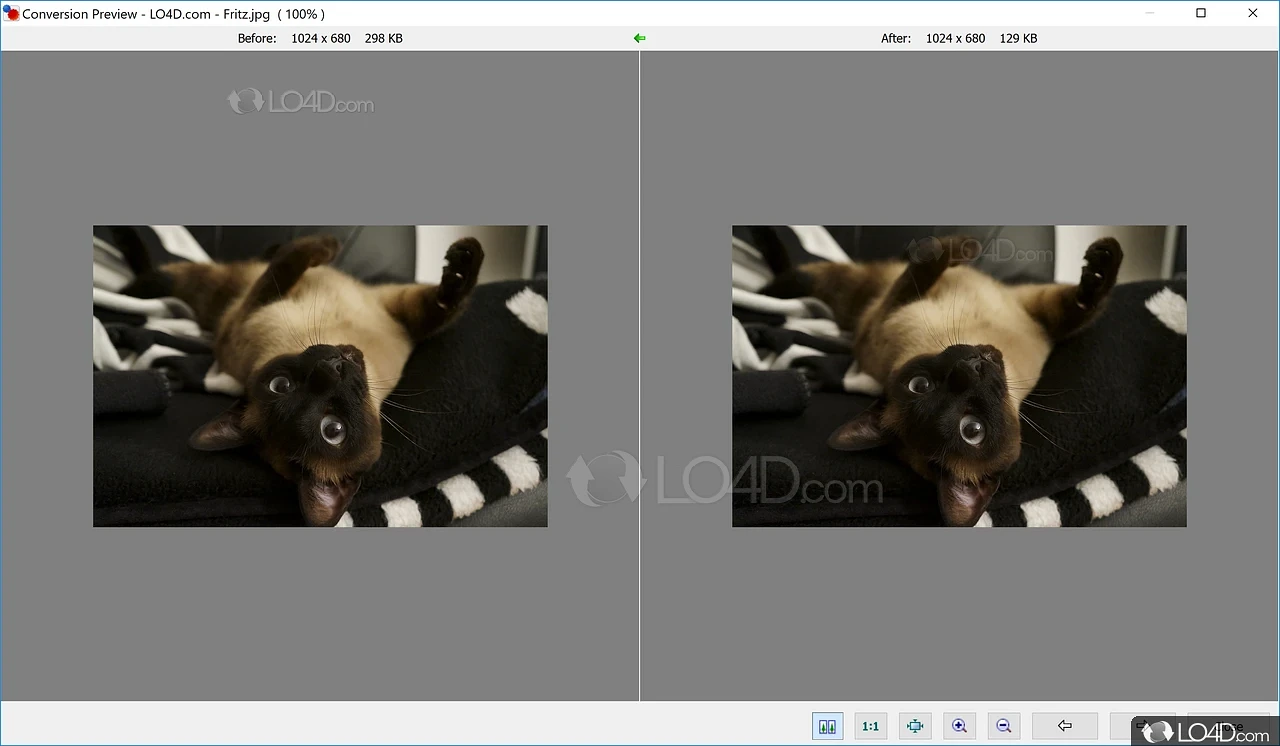Zoom out with the magnifier minus icon
This screenshot has height=746, width=1280.
tap(1003, 726)
